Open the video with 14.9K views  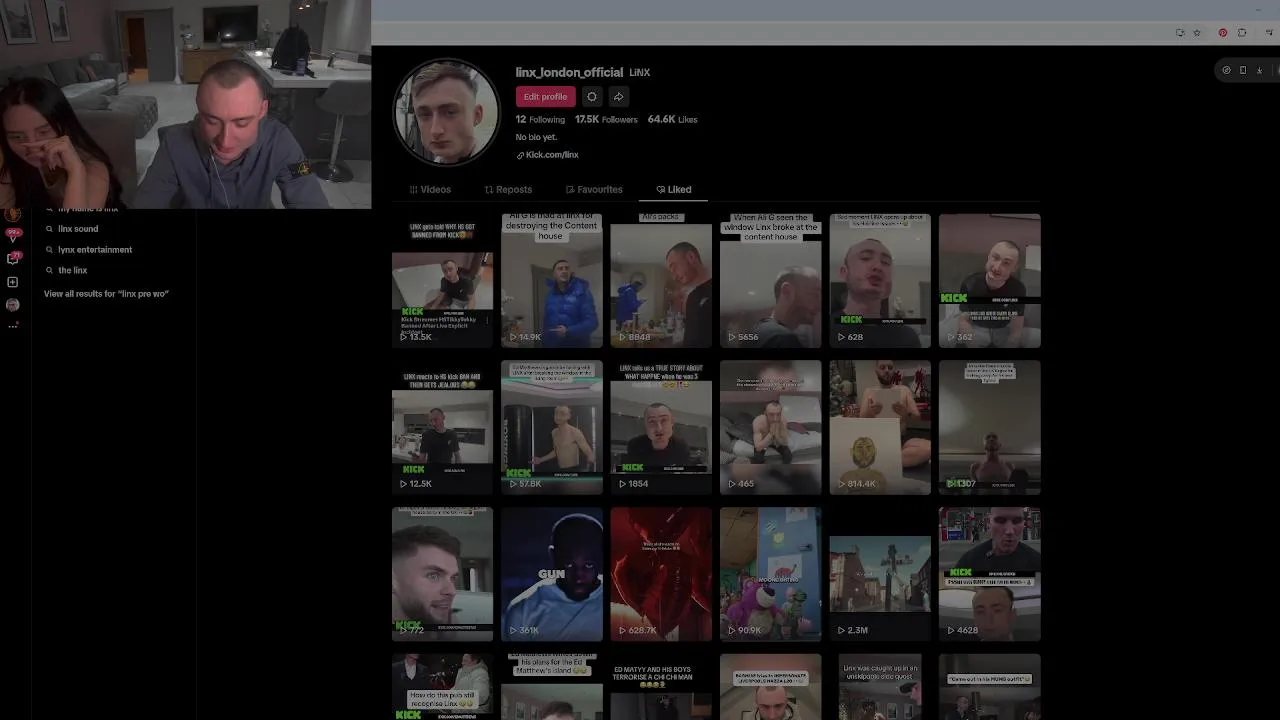(552, 281)
